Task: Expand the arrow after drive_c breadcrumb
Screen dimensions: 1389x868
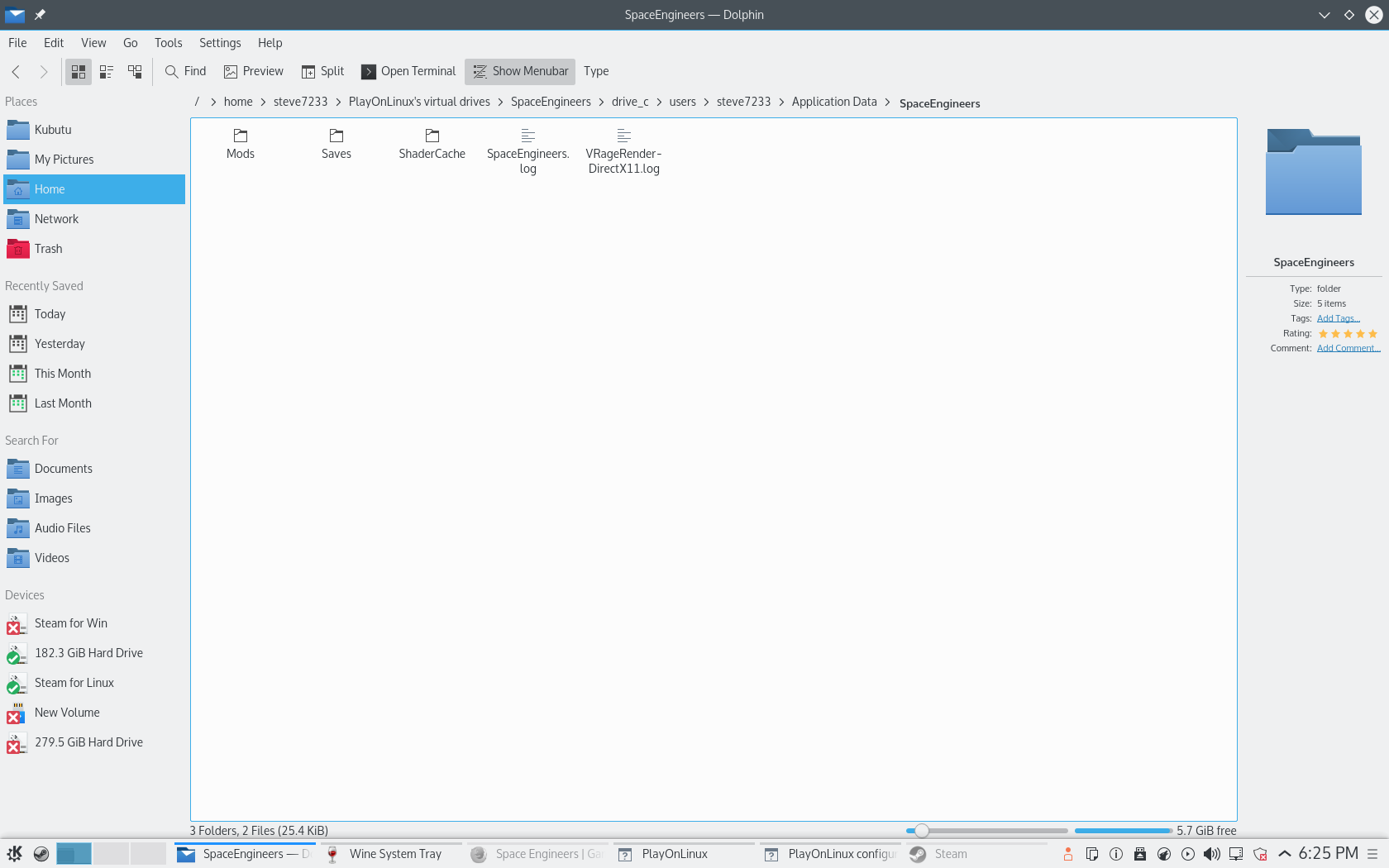Action: [659, 102]
